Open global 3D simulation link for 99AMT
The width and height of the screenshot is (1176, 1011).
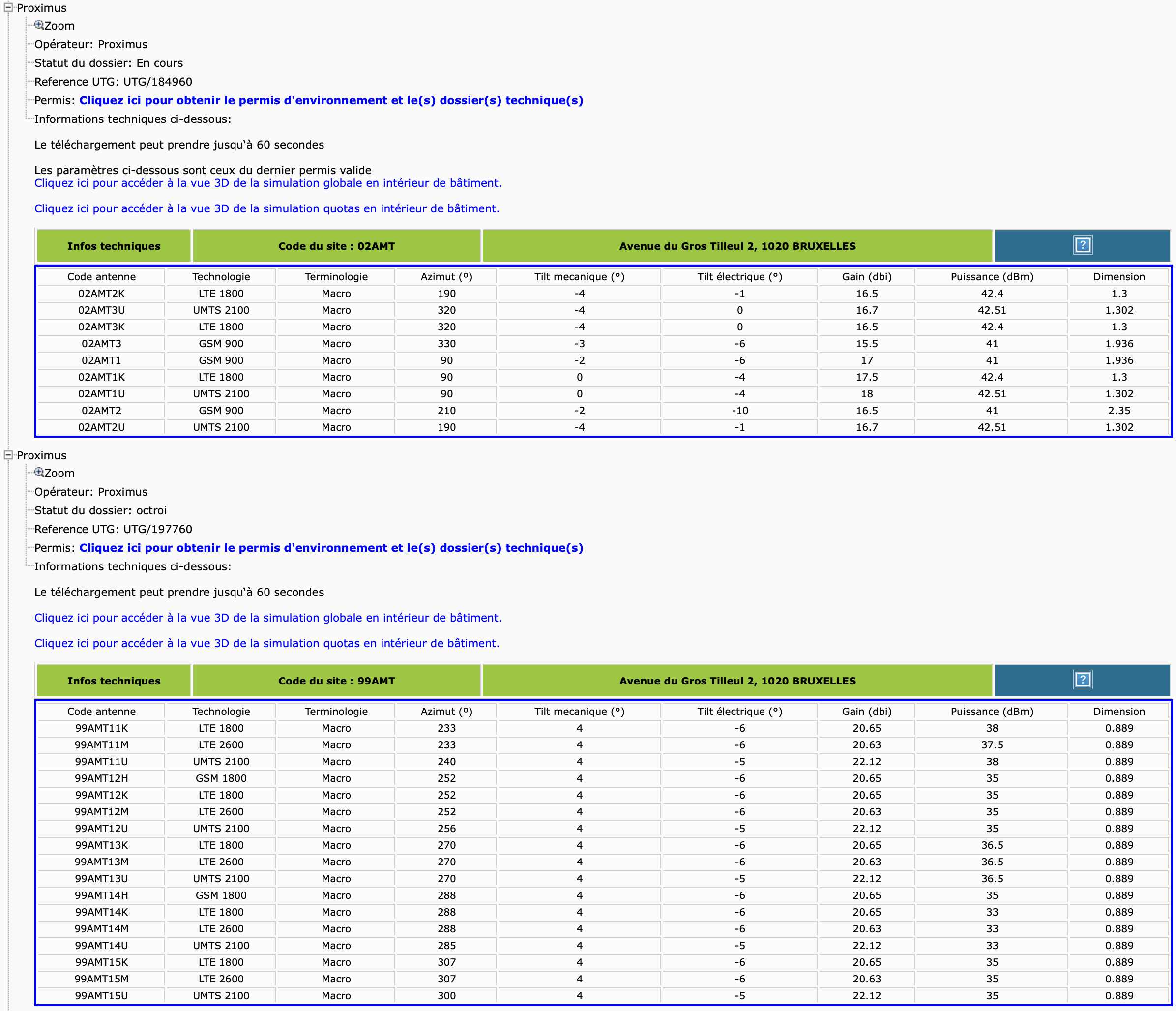[x=268, y=618]
